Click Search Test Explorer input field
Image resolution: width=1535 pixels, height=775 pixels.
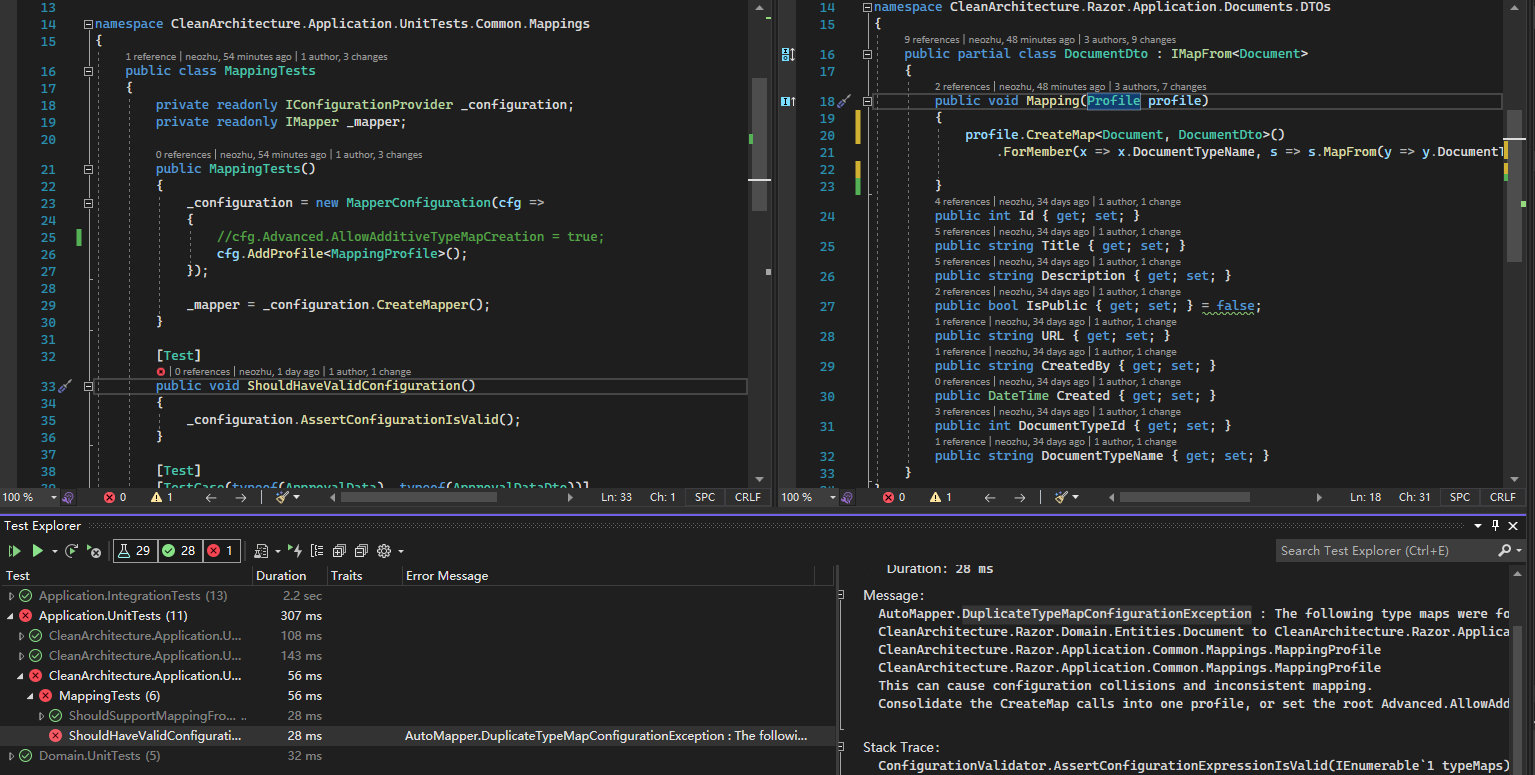(1386, 551)
